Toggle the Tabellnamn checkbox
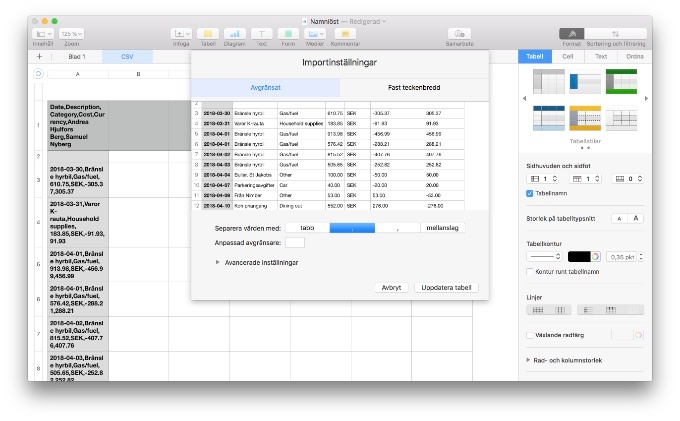This screenshot has height=421, width=680. [x=530, y=193]
